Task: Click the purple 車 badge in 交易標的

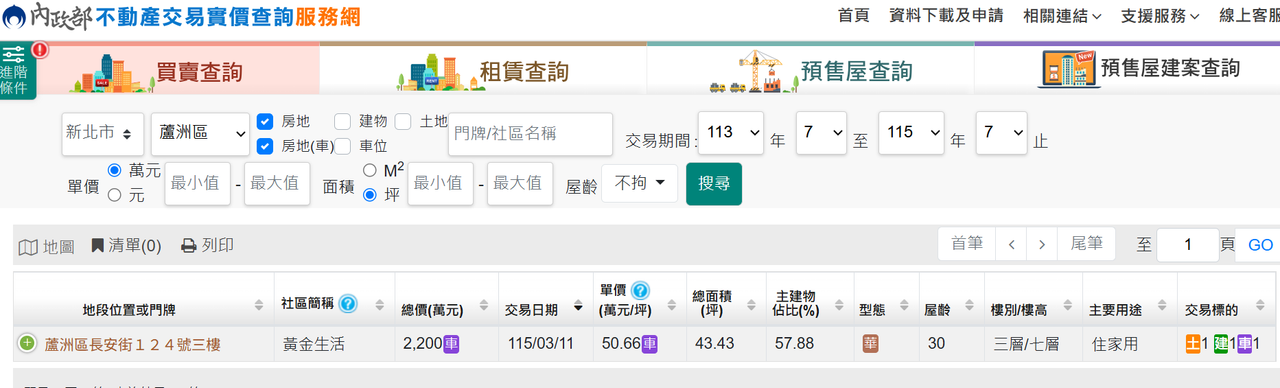Action: tap(1245, 344)
